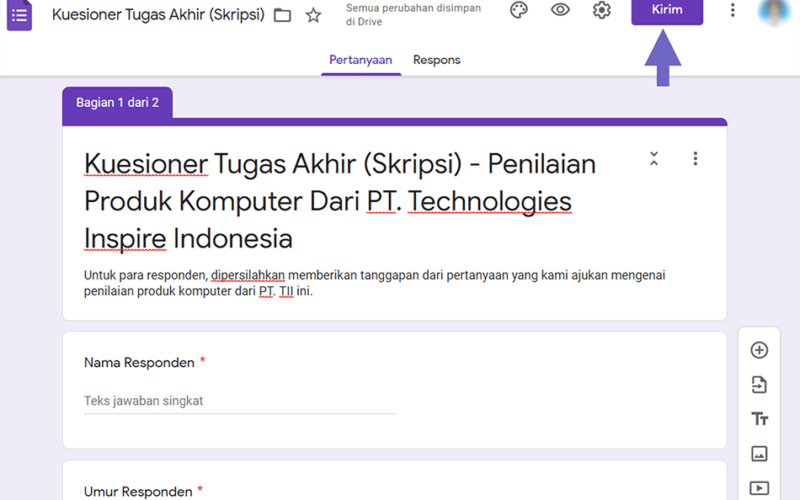Add video icon in side toolbar
This screenshot has width=800, height=500.
[x=759, y=488]
